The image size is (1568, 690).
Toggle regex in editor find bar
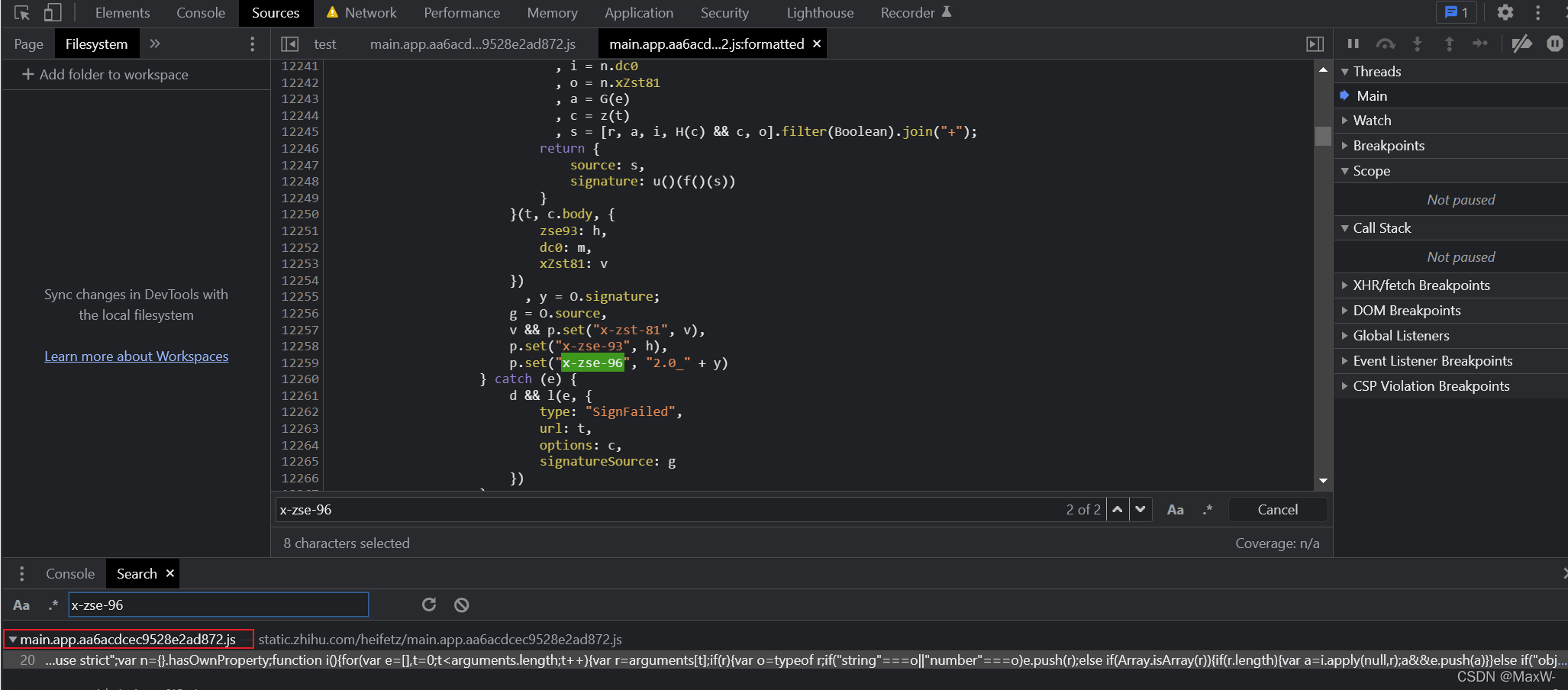coord(1208,510)
